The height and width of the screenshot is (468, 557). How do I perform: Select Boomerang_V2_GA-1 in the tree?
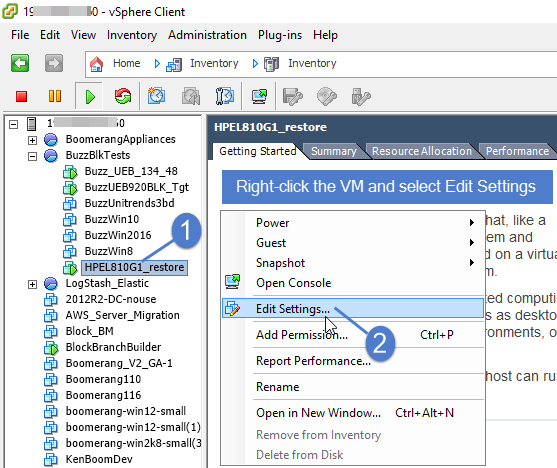(119, 363)
